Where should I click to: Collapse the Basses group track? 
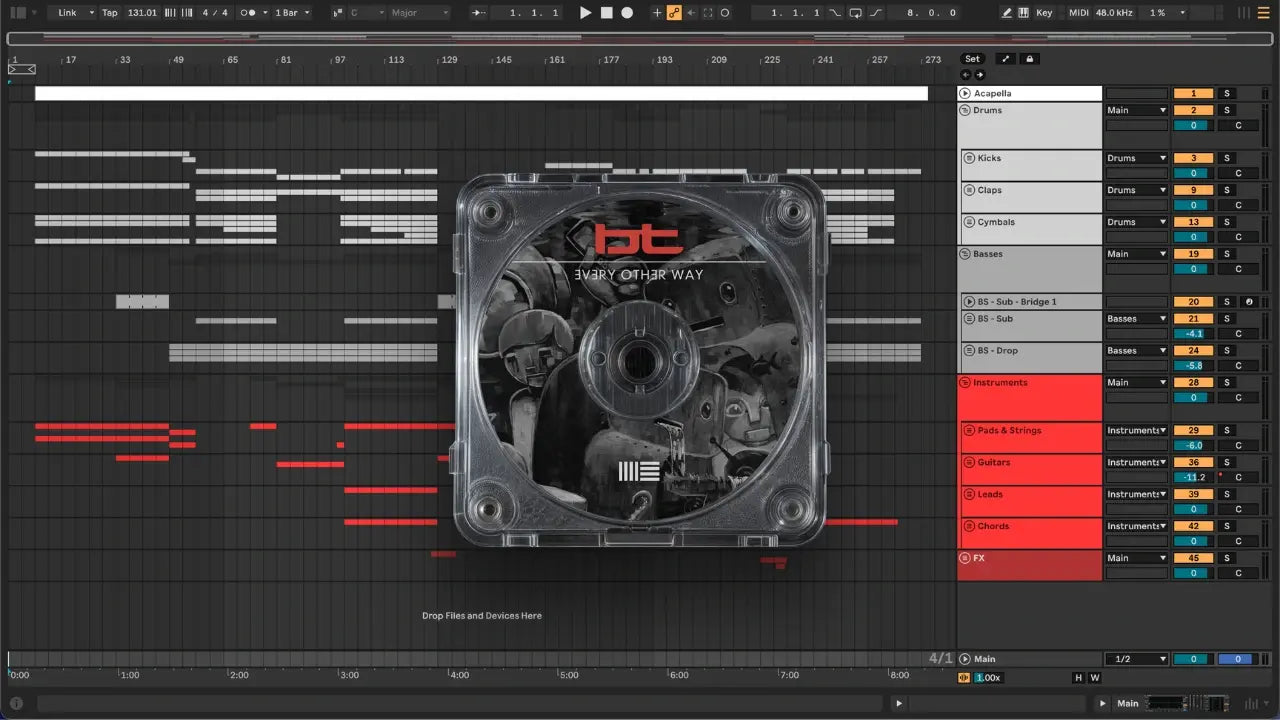(x=965, y=254)
